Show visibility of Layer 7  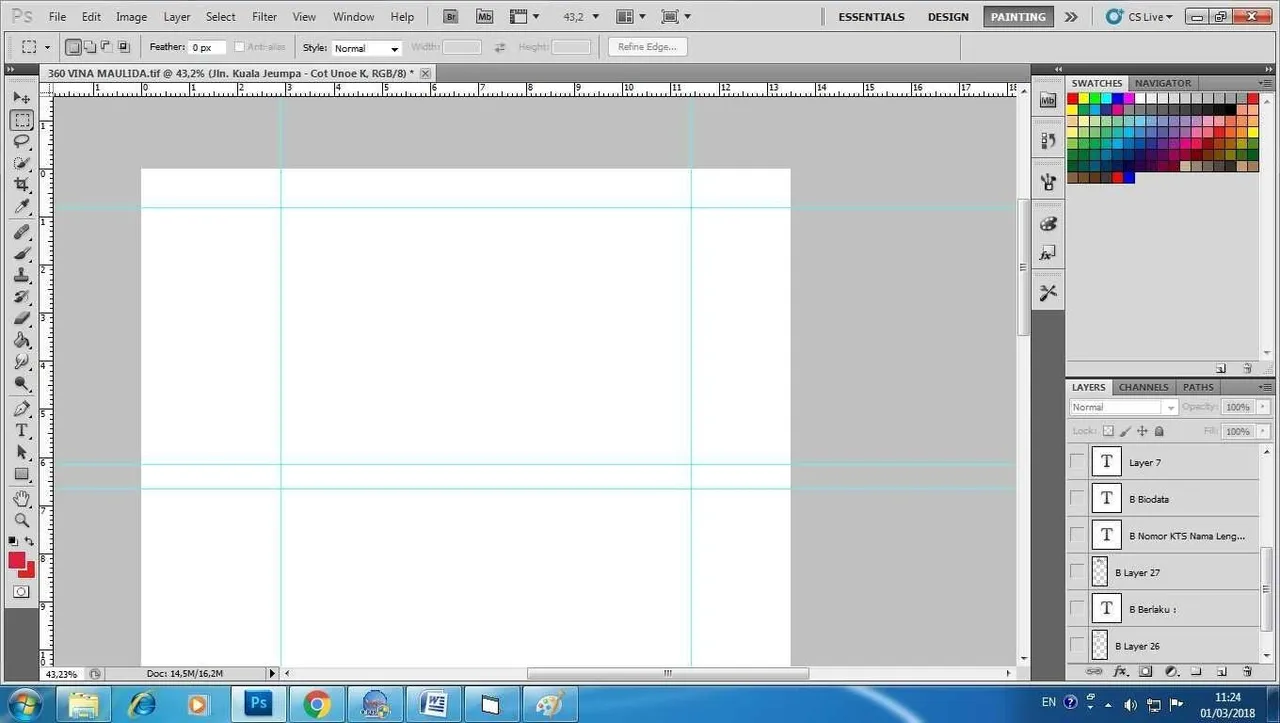click(x=1077, y=462)
